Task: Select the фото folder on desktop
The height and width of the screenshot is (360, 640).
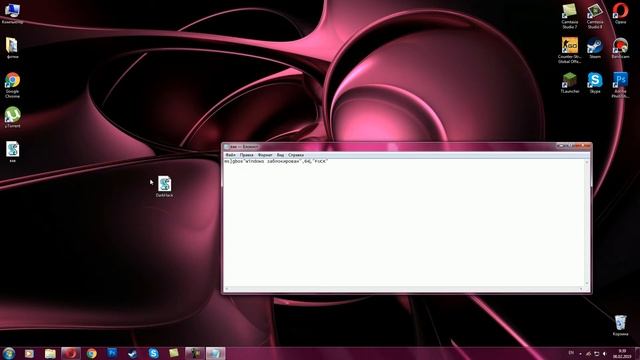Action: tap(12, 48)
